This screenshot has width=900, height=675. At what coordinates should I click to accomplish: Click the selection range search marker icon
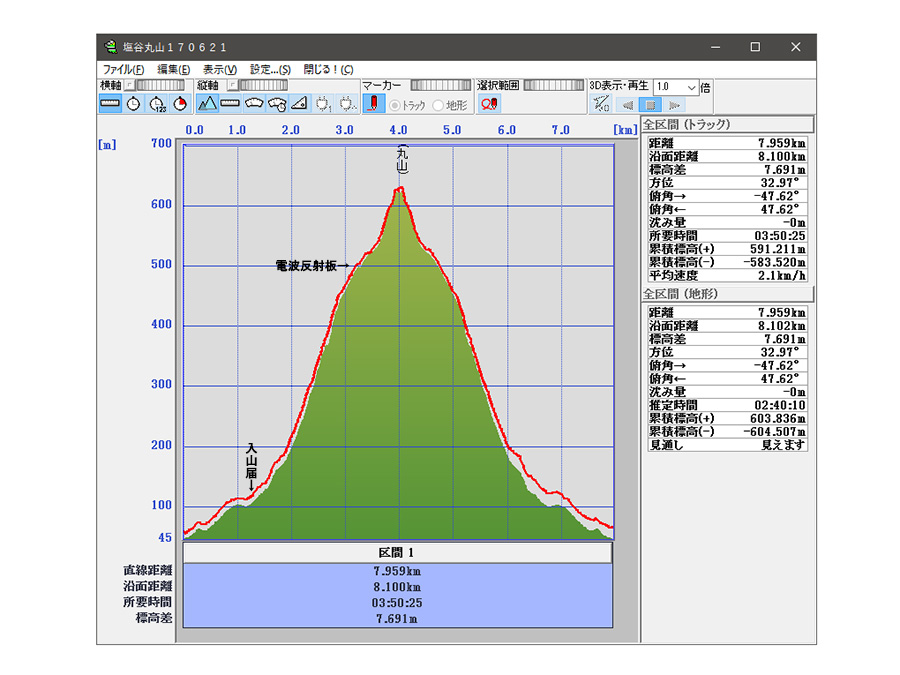point(489,103)
